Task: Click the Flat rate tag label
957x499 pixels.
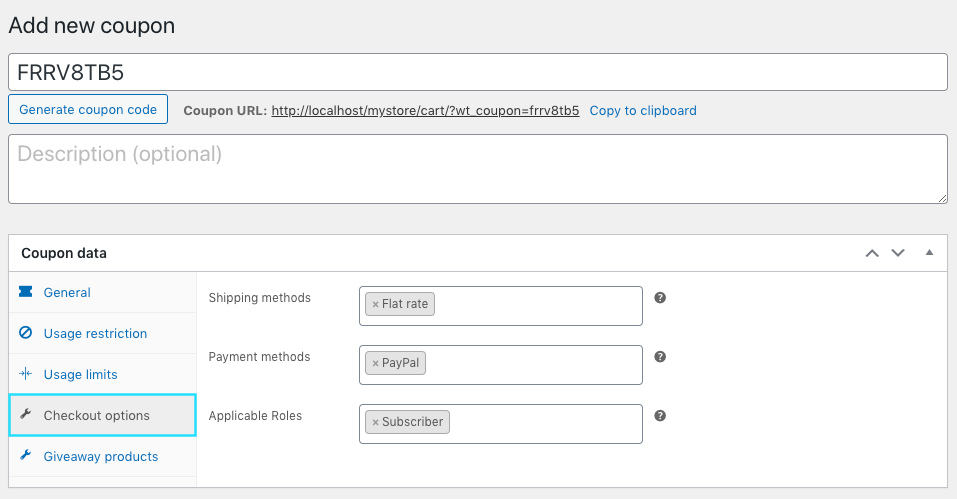Action: (x=405, y=304)
